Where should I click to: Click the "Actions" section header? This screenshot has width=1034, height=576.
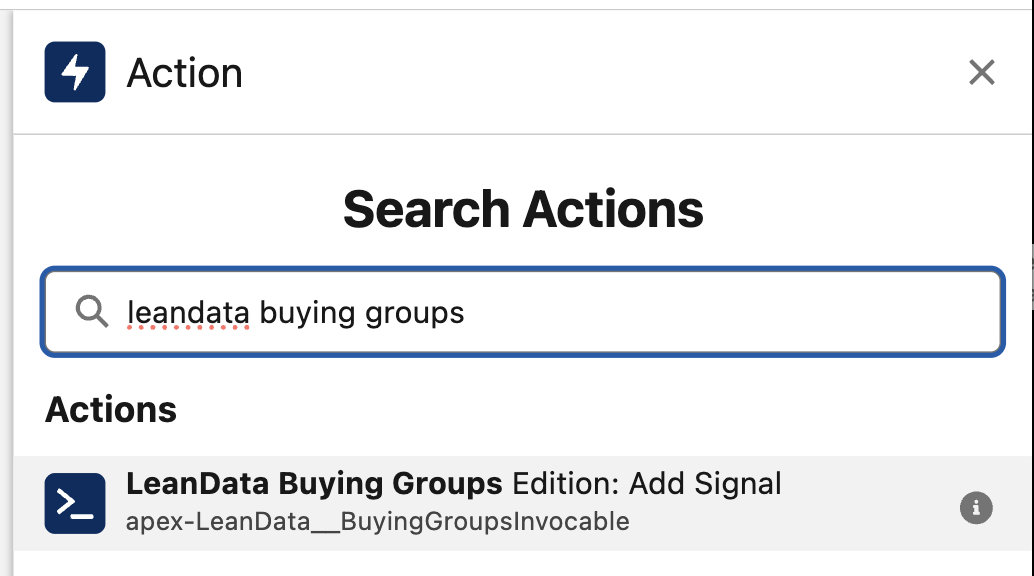click(x=111, y=410)
